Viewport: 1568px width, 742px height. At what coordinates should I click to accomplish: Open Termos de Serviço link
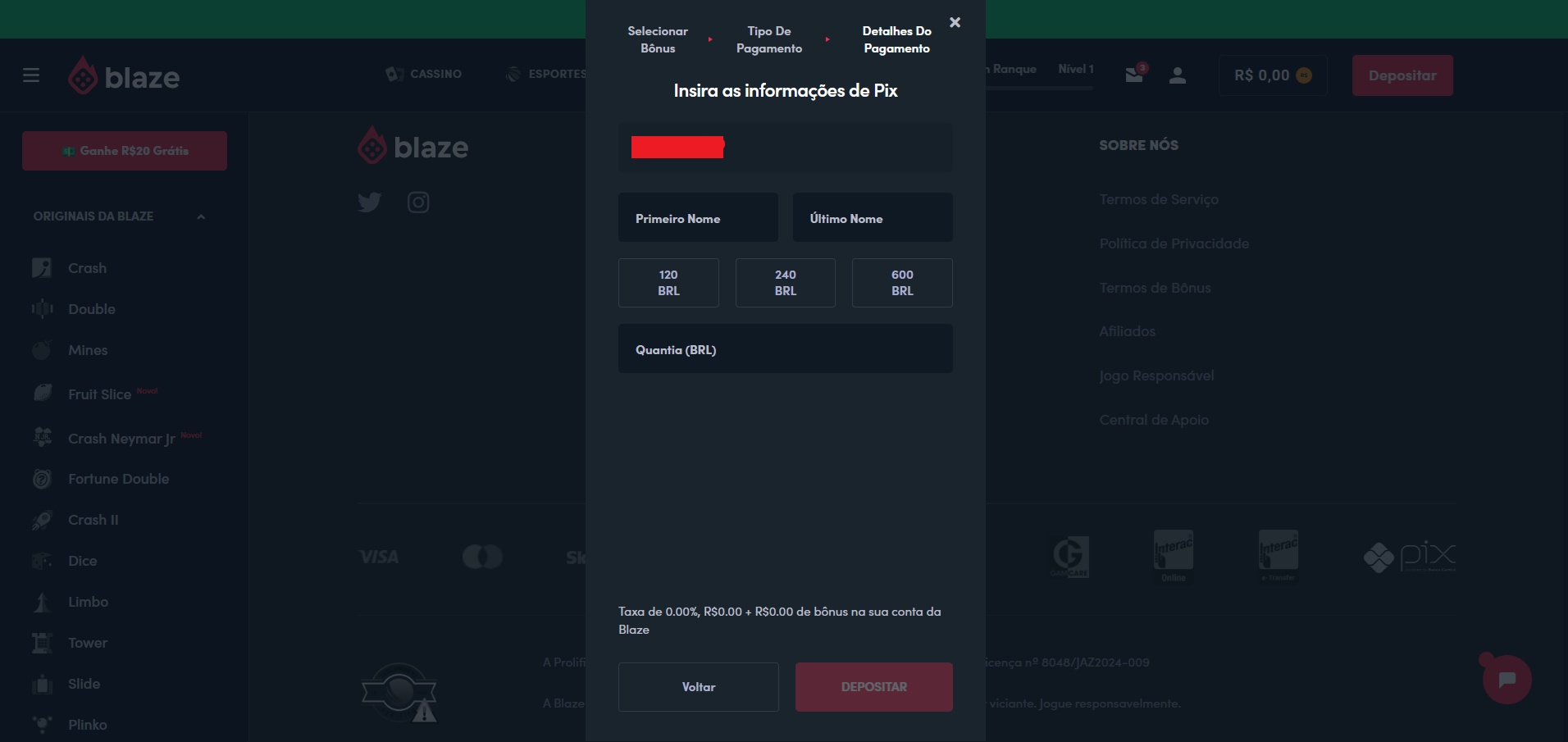pos(1159,199)
